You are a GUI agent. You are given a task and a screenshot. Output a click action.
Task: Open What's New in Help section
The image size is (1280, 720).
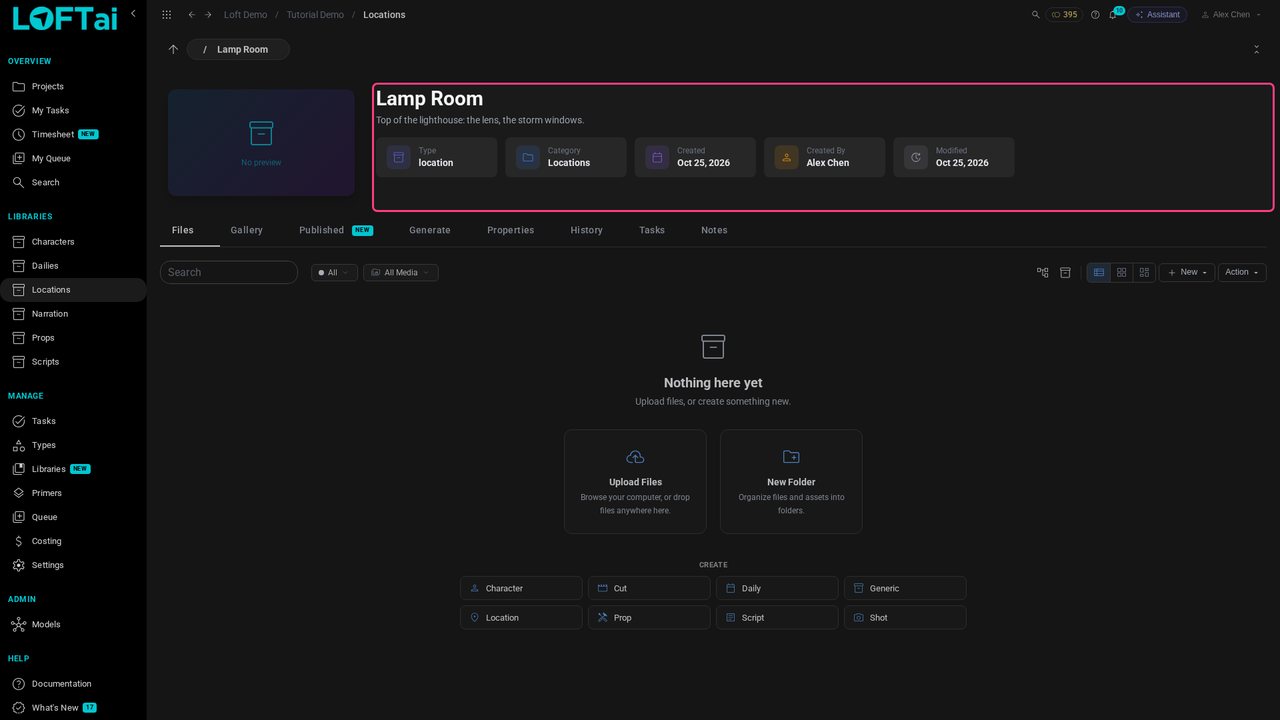[73, 708]
